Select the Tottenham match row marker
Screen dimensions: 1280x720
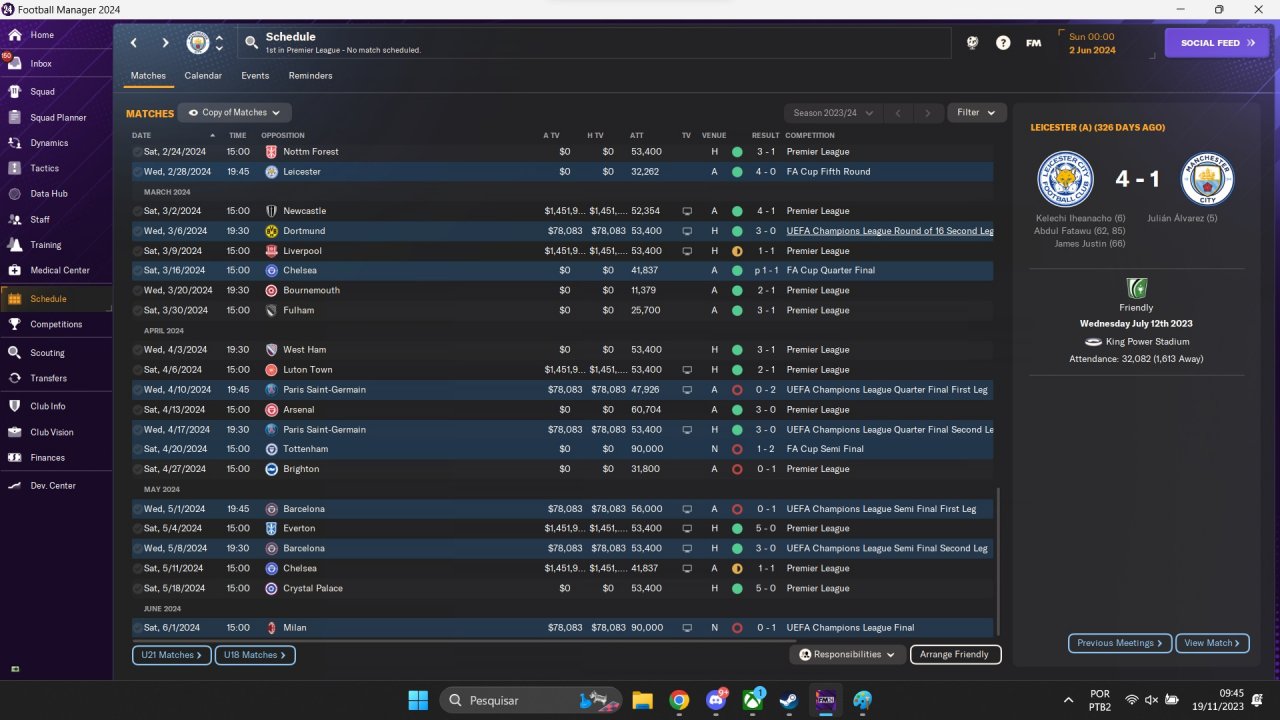pos(137,449)
